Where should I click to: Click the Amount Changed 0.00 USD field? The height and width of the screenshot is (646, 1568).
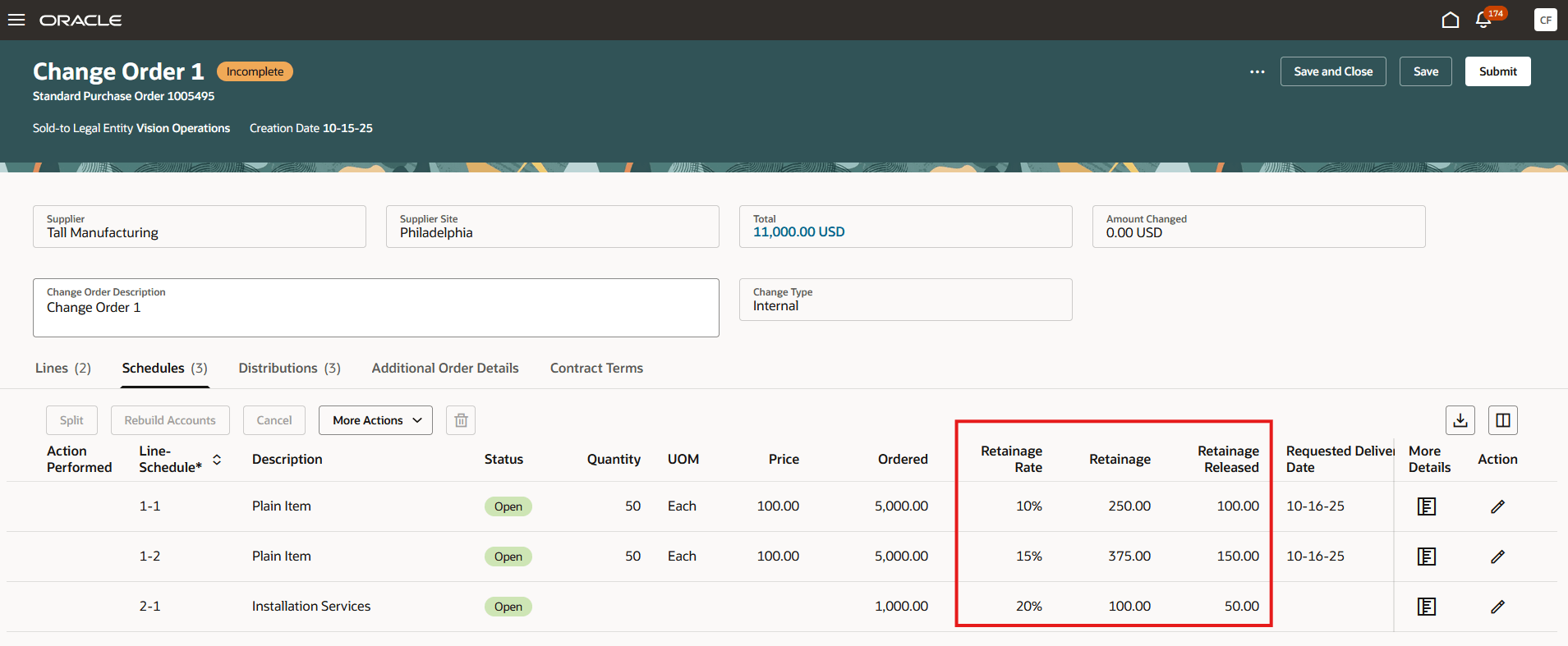(1259, 227)
